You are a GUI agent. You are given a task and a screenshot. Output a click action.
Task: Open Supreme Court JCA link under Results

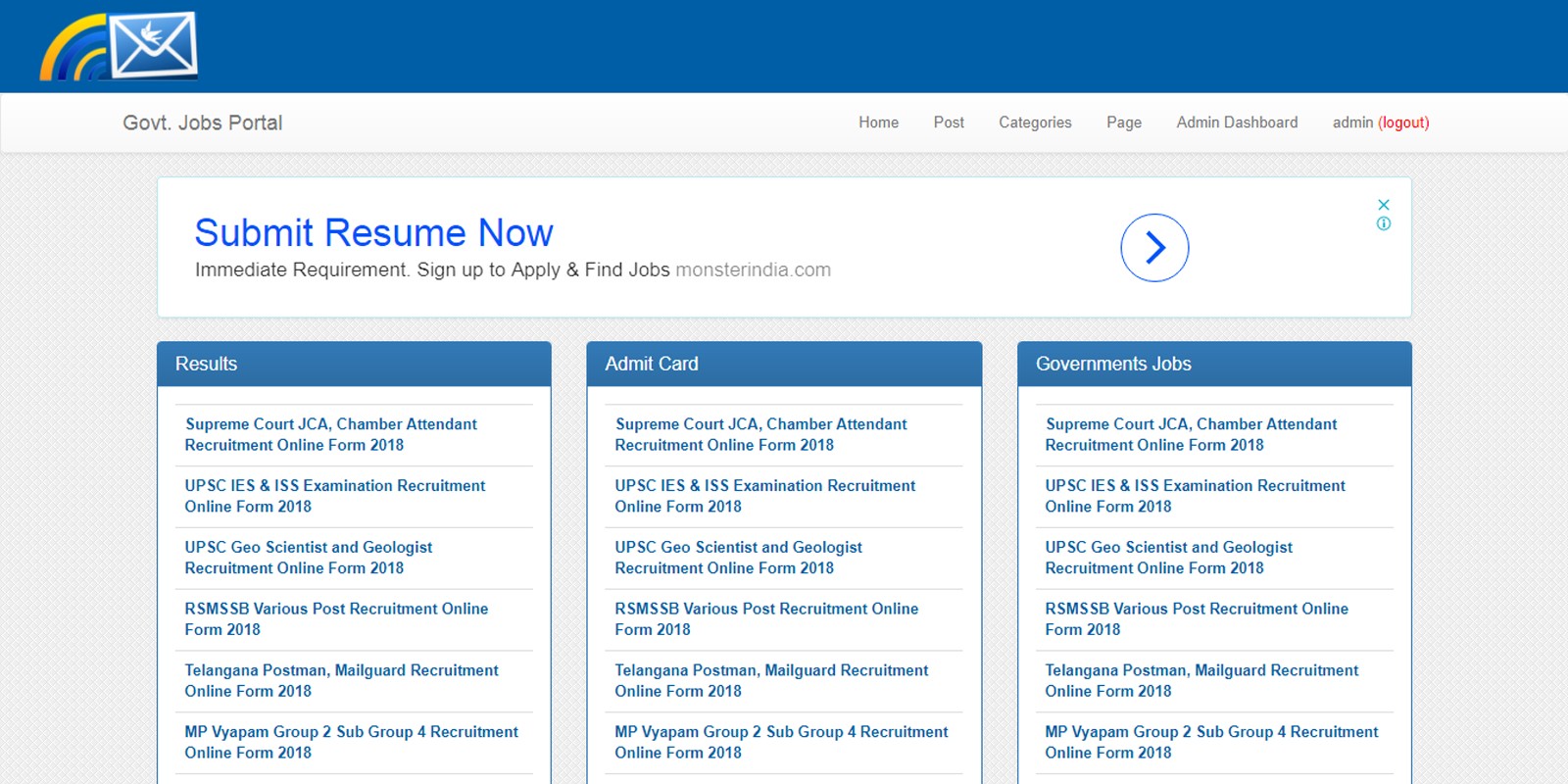pyautogui.click(x=330, y=434)
